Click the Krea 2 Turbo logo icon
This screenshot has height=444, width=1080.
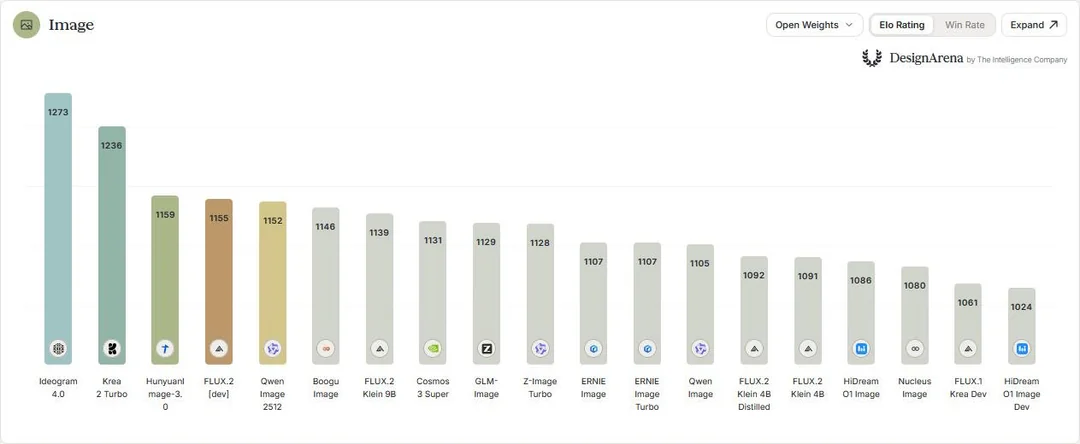112,349
